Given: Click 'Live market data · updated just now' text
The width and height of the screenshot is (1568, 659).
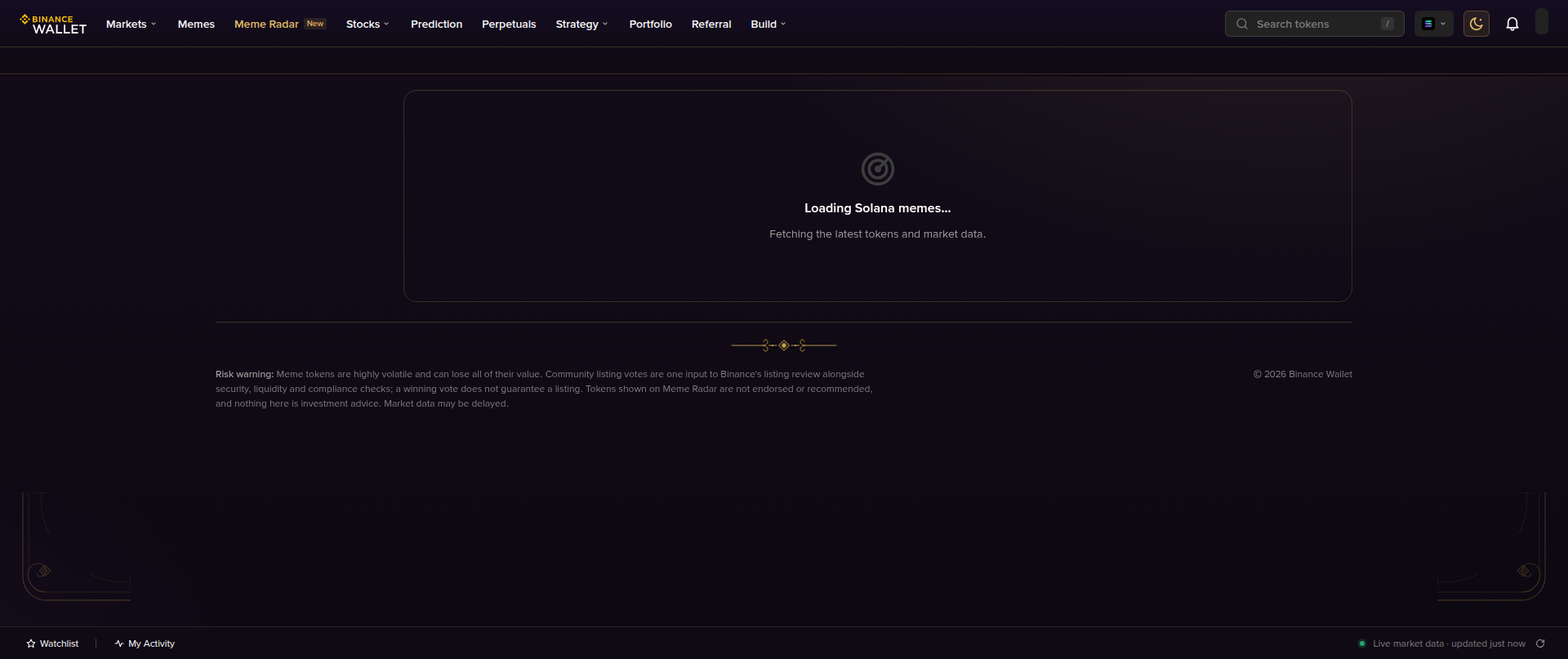Looking at the screenshot, I should (x=1449, y=643).
